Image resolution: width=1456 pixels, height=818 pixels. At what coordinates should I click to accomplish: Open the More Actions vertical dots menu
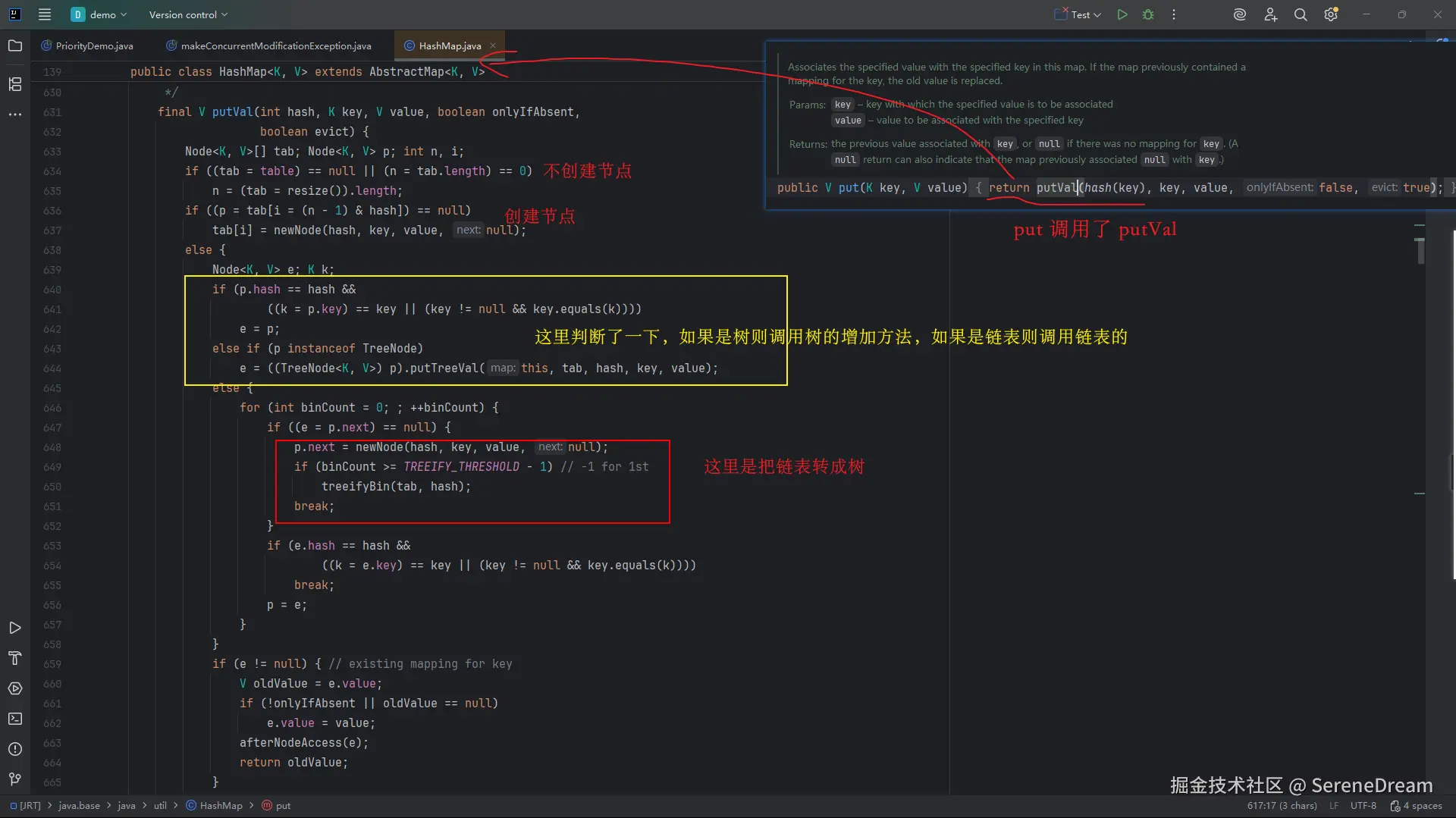tap(1174, 14)
